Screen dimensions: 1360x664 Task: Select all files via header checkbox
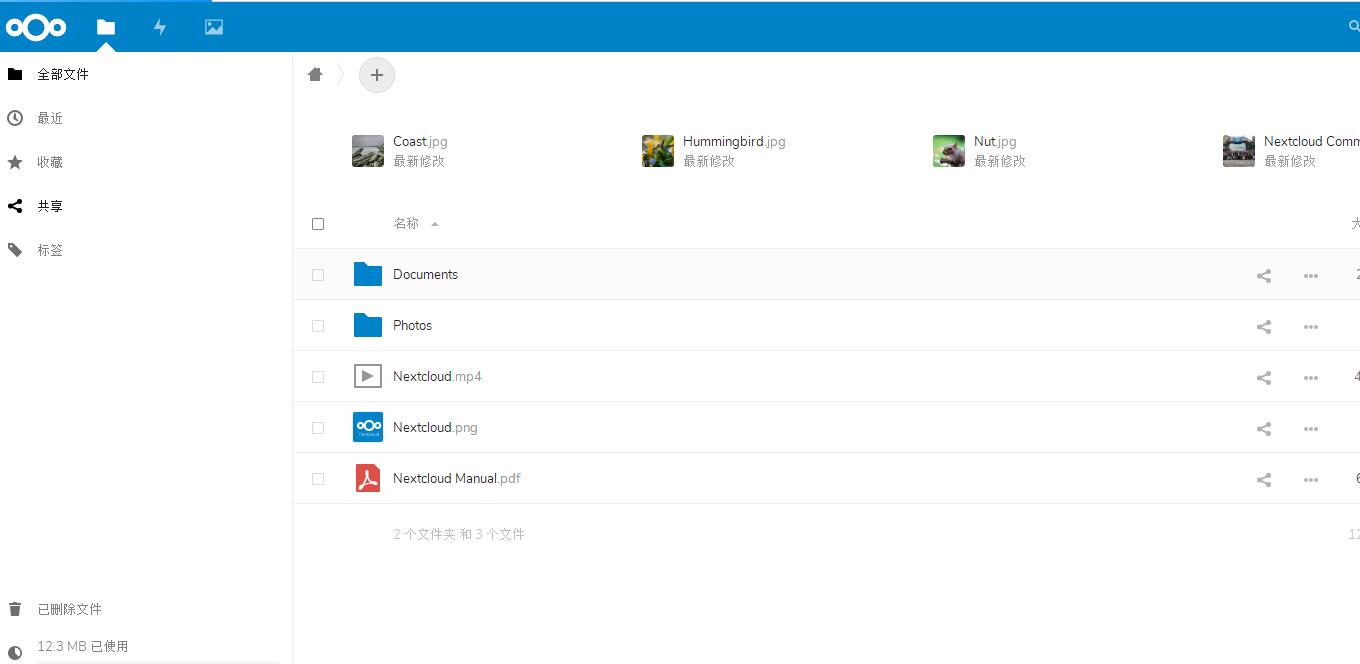tap(318, 223)
